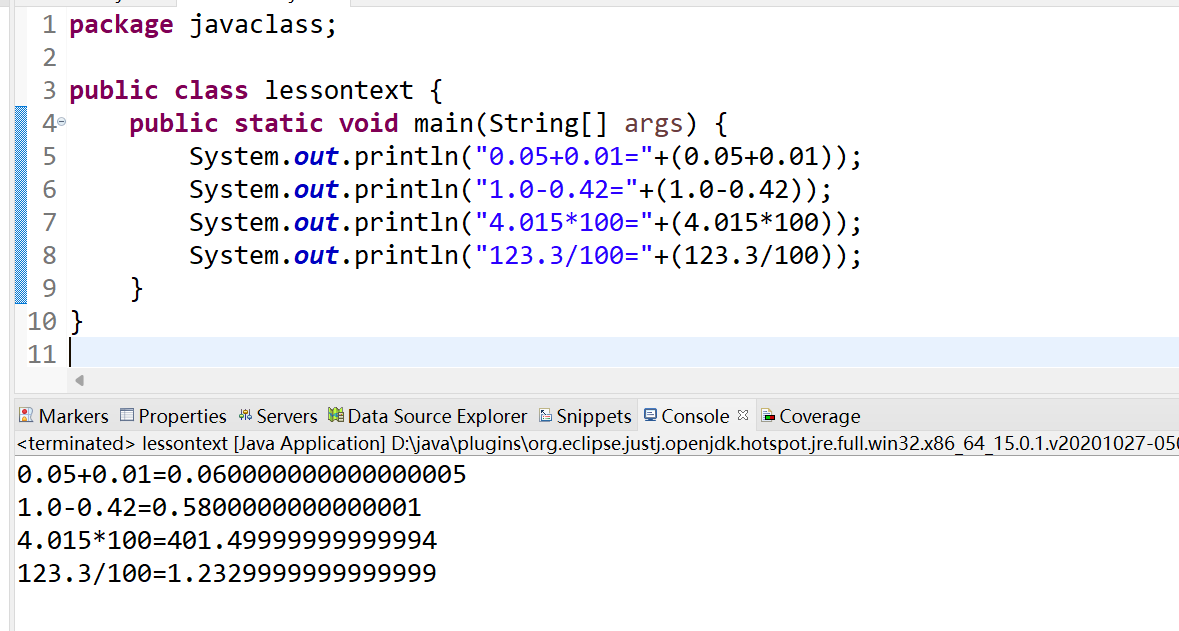Click the Markers view icon
The image size is (1179, 631).
[x=27, y=416]
